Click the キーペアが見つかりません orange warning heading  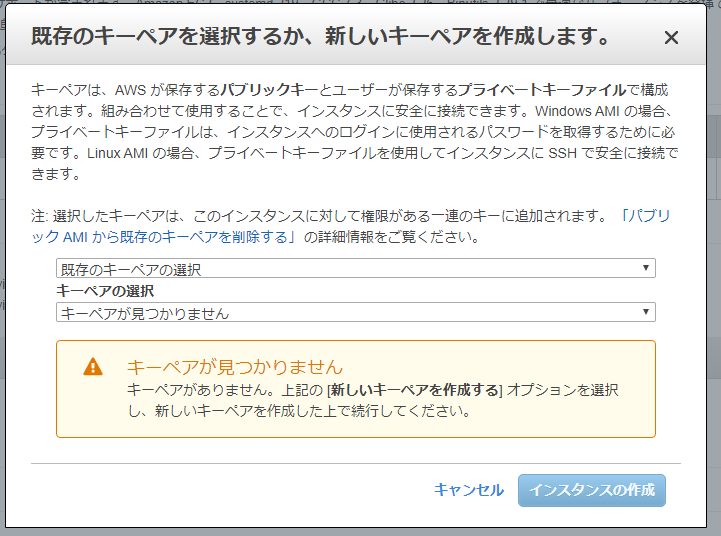click(x=235, y=367)
